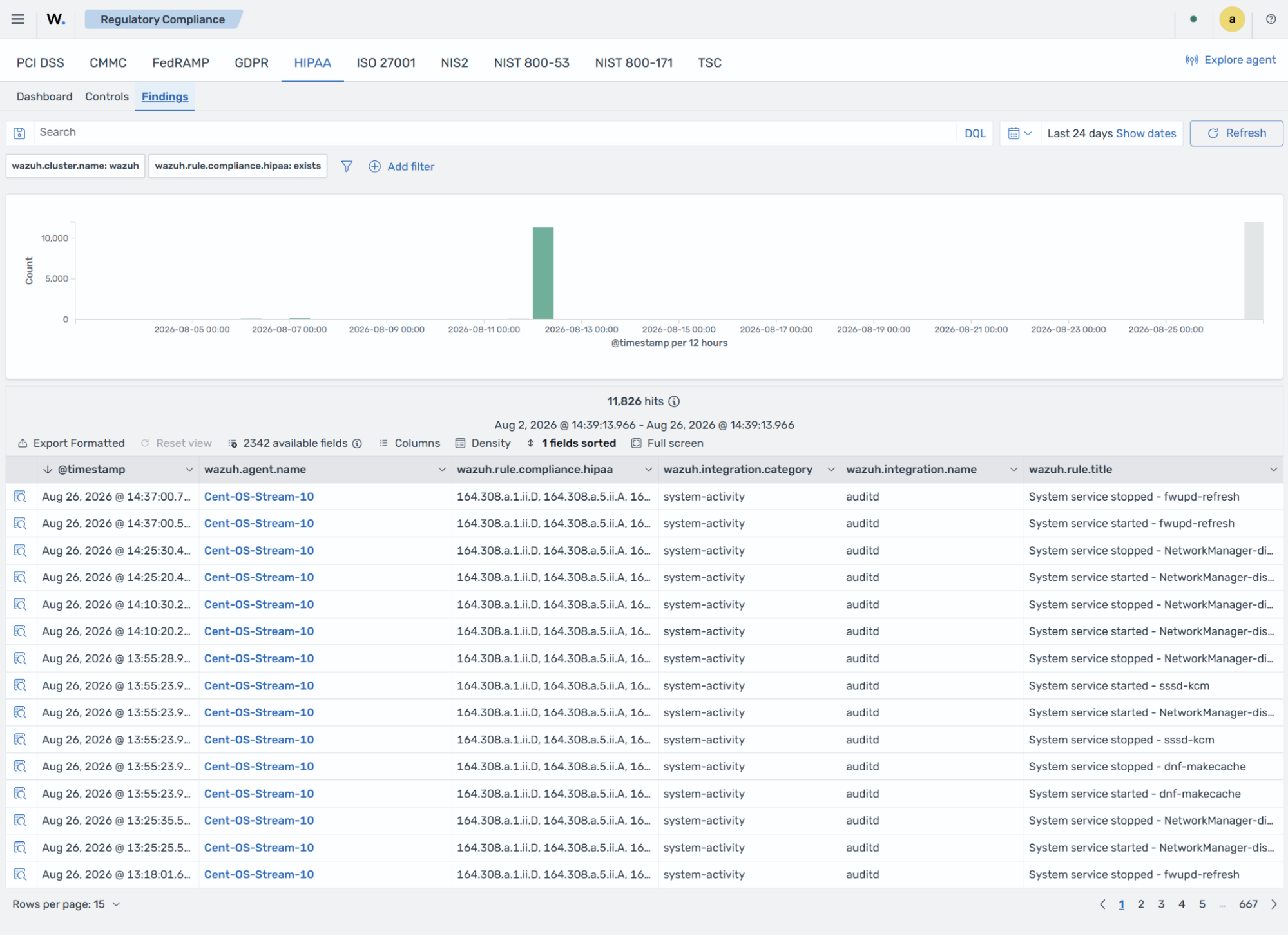Open wazuh.cluster.name filter pill
The width and height of the screenshot is (1288, 936).
tap(75, 166)
